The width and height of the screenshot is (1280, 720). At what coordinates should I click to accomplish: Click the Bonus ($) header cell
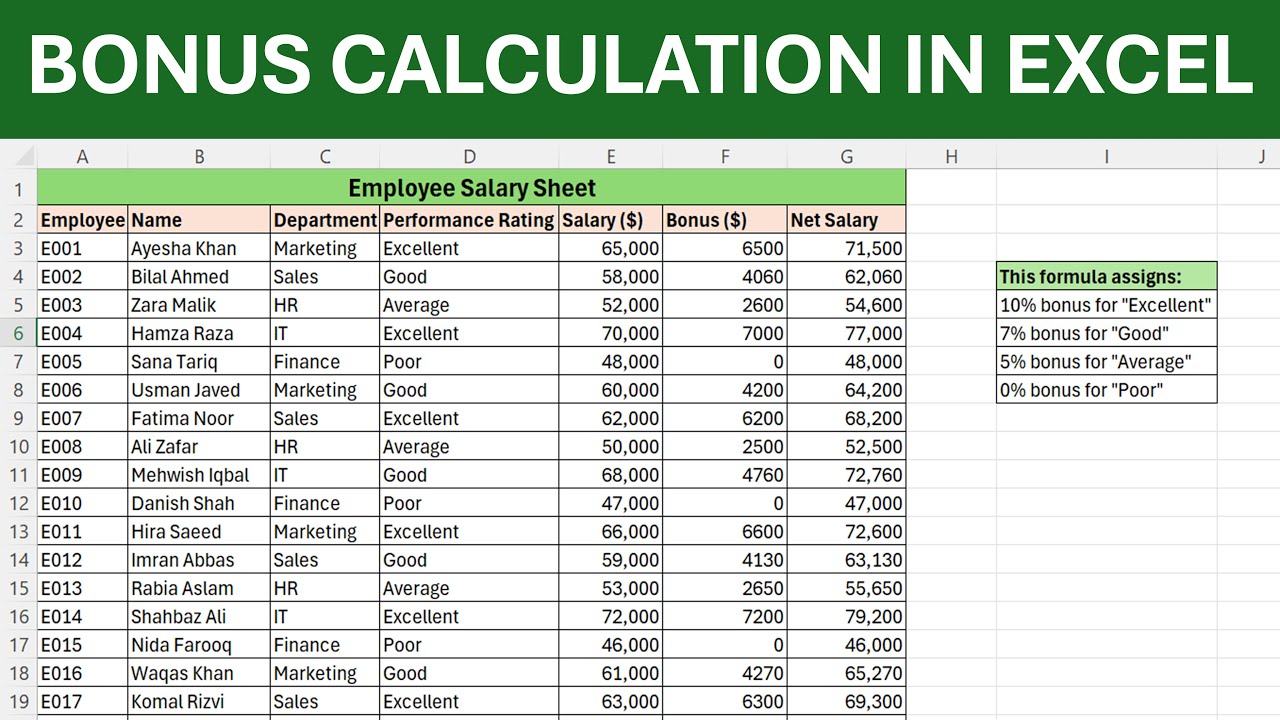click(x=725, y=220)
